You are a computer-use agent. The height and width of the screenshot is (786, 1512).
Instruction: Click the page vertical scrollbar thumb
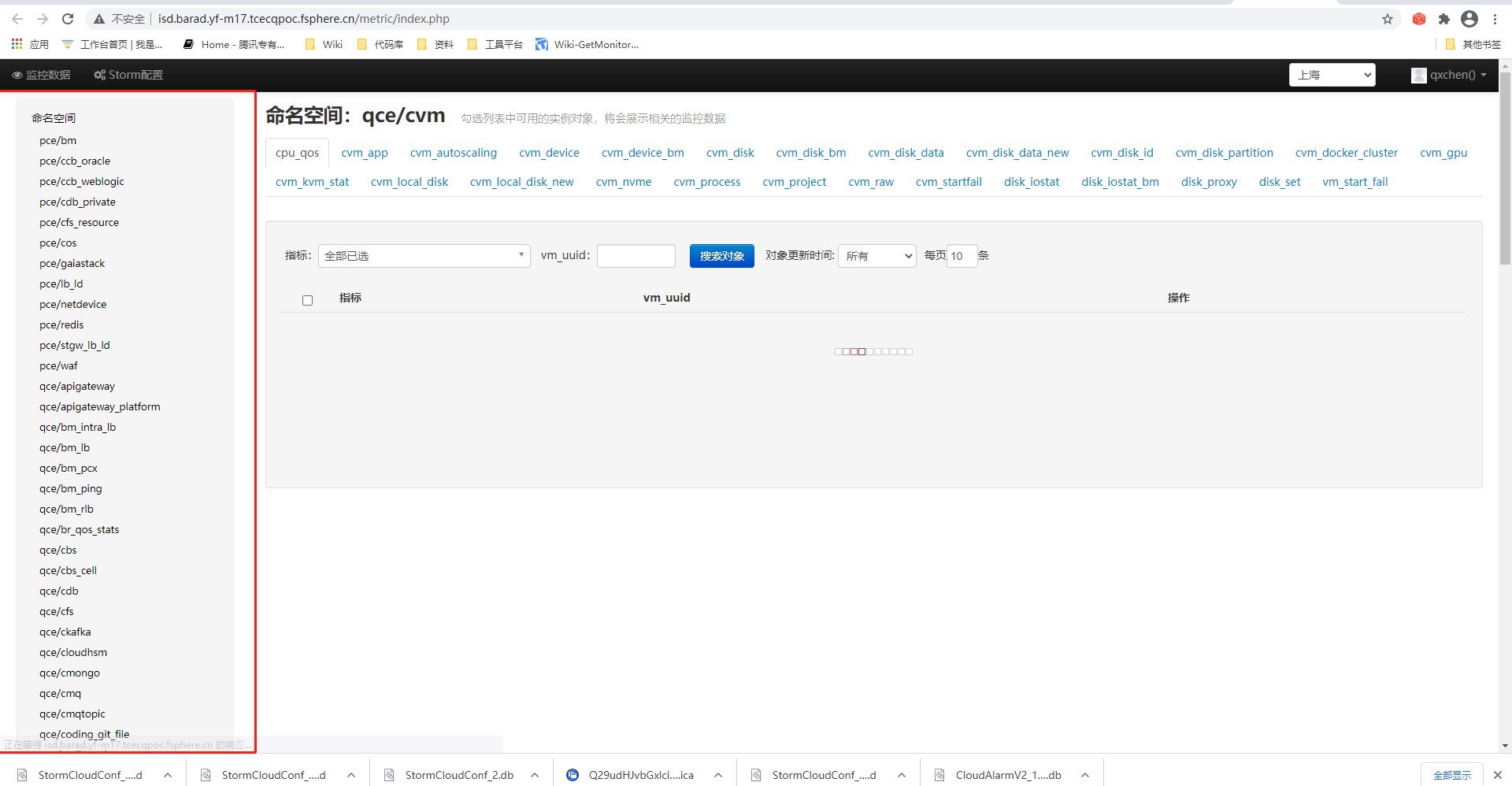(x=1505, y=169)
